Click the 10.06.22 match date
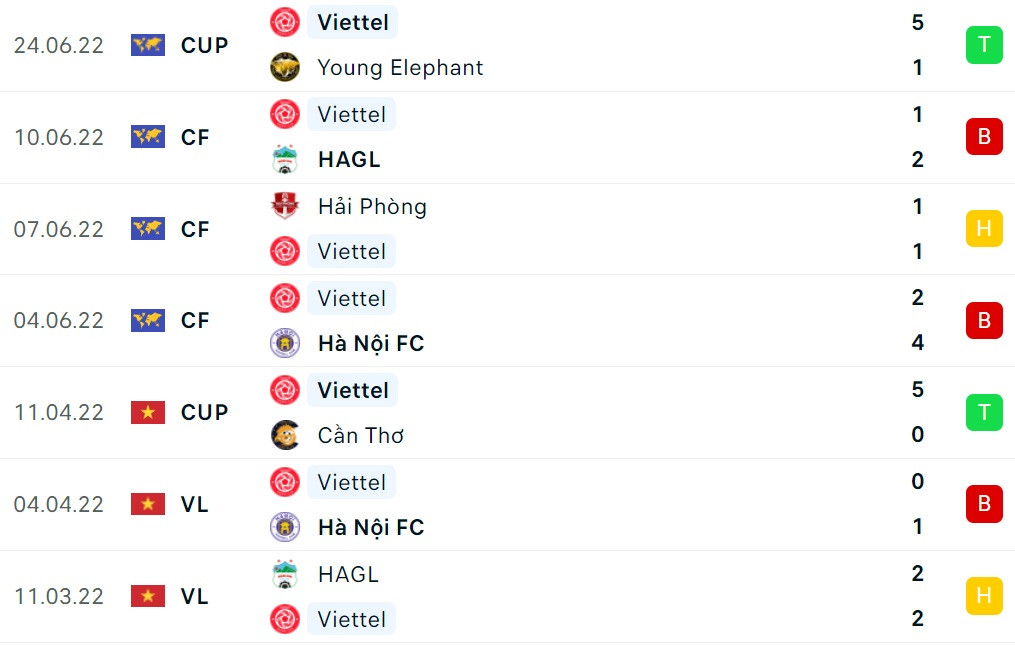Image resolution: width=1015 pixels, height=646 pixels. pyautogui.click(x=59, y=137)
